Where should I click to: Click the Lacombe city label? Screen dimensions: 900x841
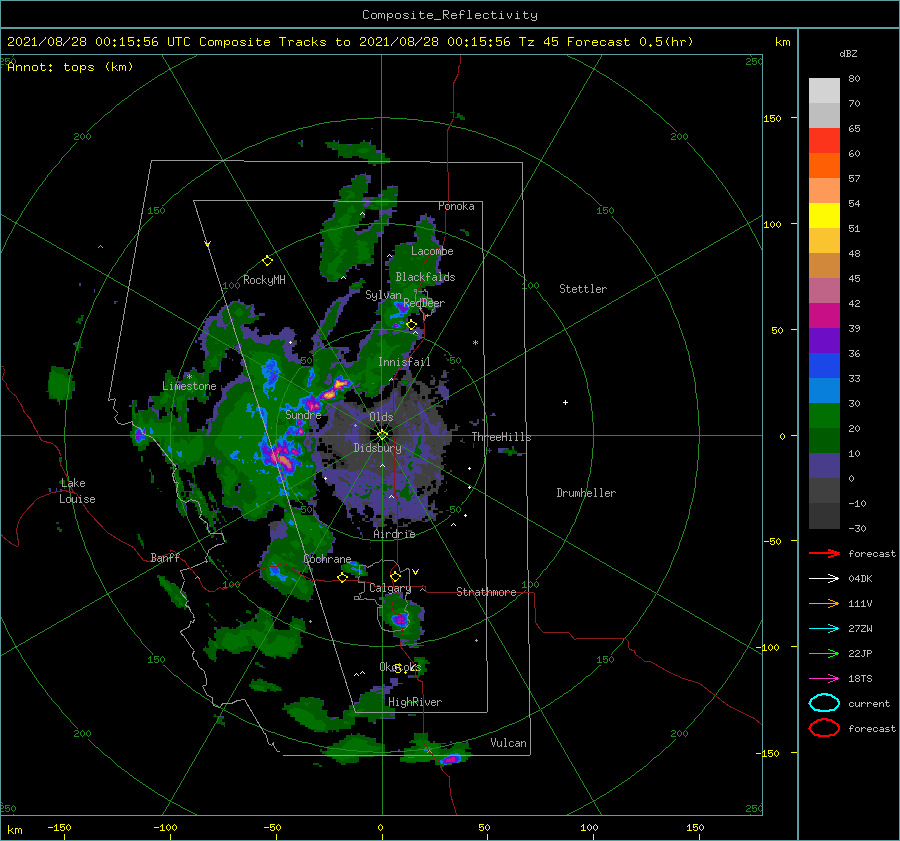pyautogui.click(x=432, y=251)
